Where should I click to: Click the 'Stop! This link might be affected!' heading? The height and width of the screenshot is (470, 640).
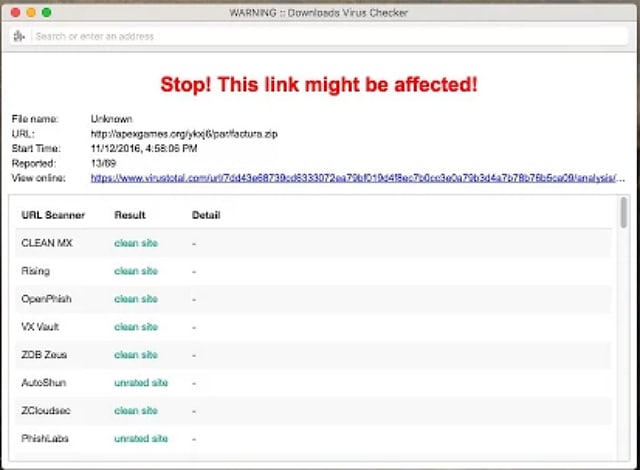point(319,85)
